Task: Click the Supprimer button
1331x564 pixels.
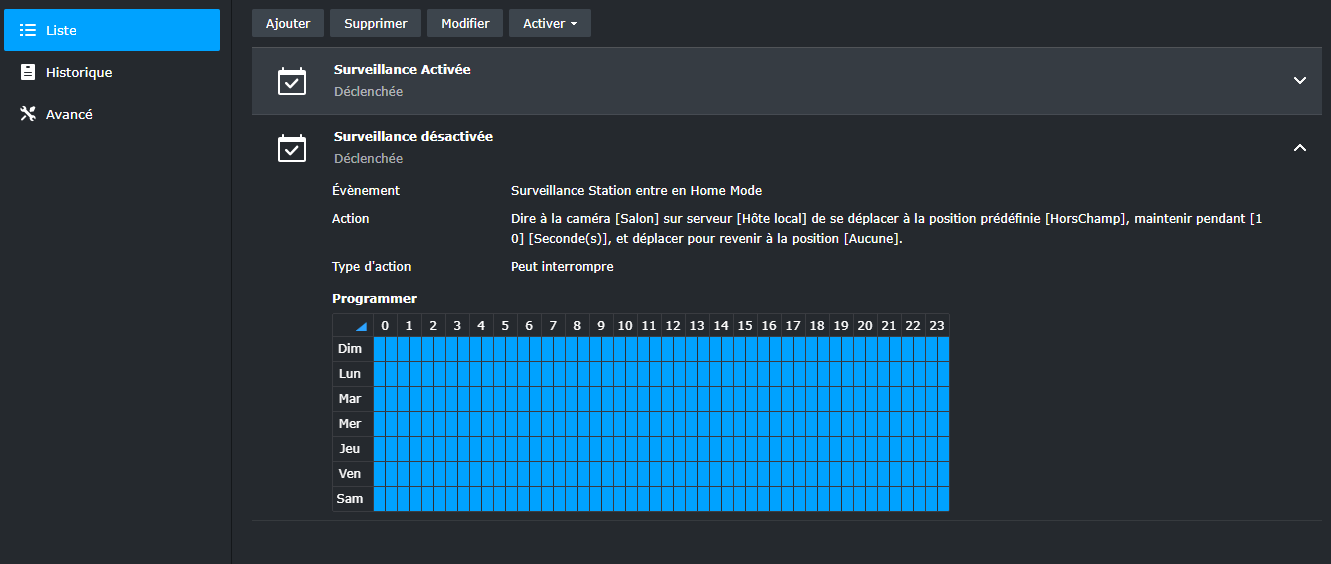Action: pos(376,23)
